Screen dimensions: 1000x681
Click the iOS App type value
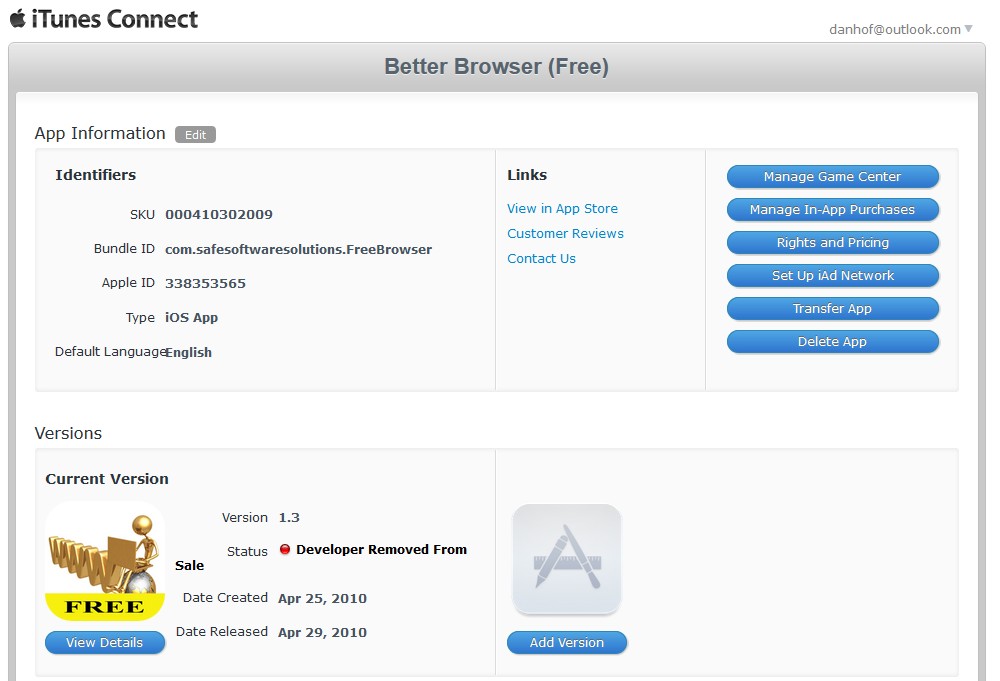point(191,318)
